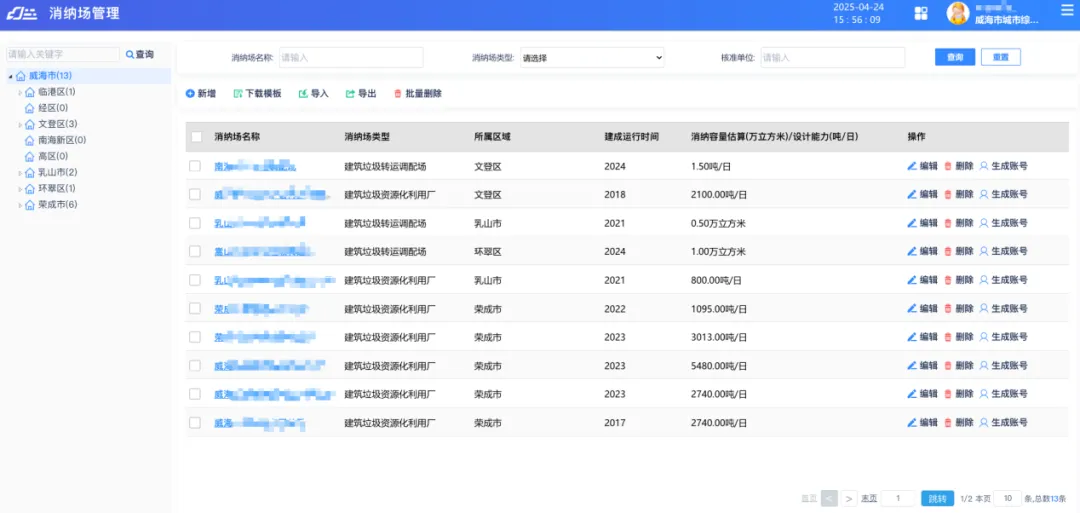This screenshot has height=513, width=1080.
Task: Click the search magnifier icon beside 查询
Action: [129, 55]
